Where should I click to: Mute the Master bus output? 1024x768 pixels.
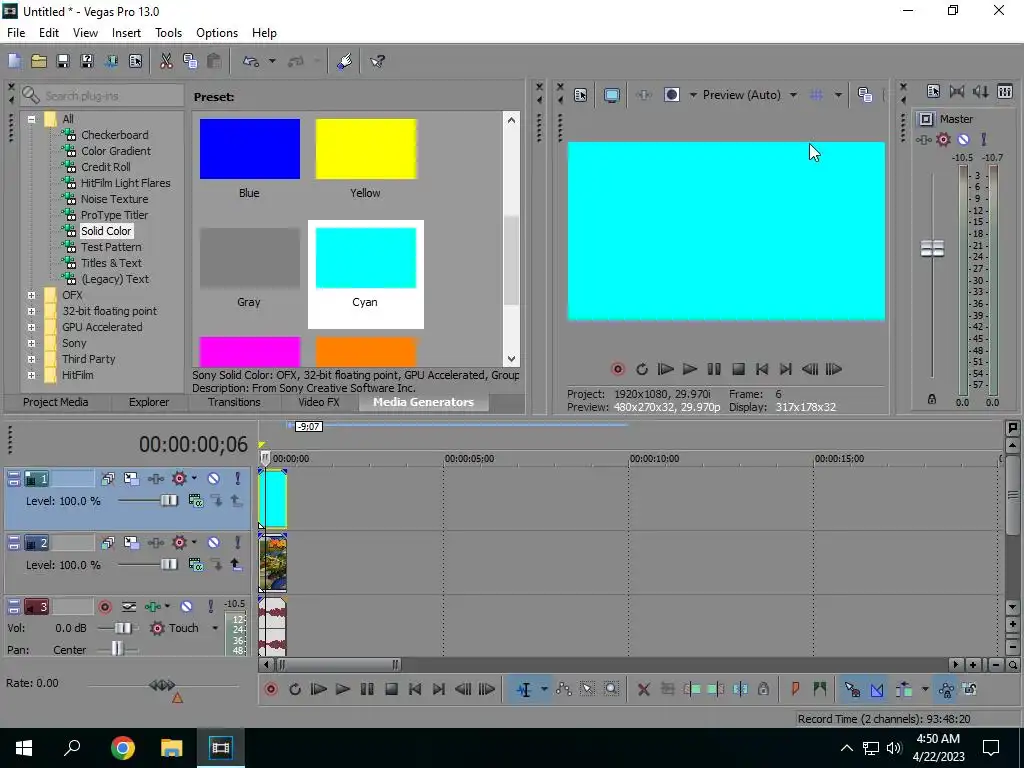pos(963,140)
